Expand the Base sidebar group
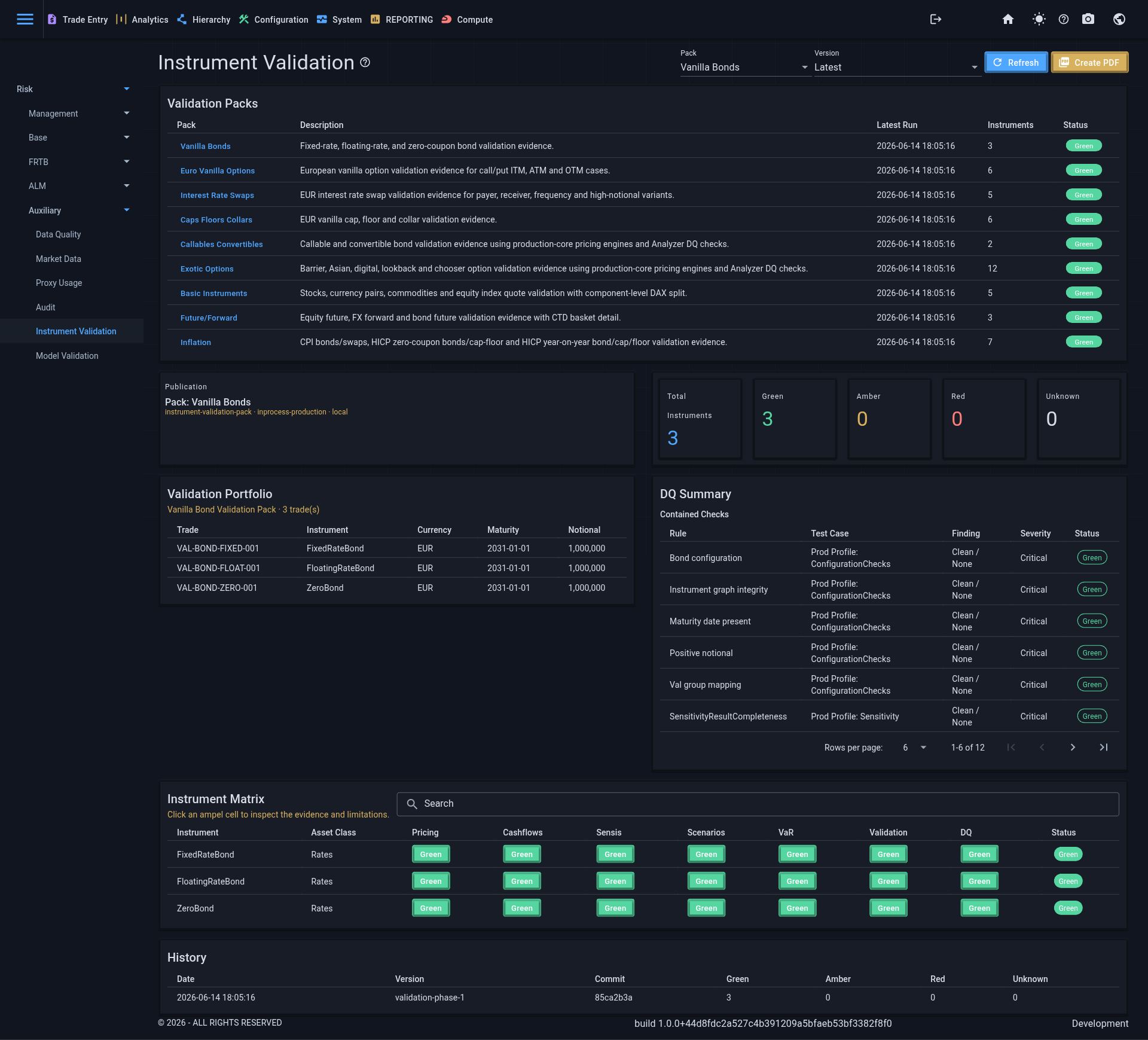This screenshot has height=1040, width=1148. pos(72,138)
